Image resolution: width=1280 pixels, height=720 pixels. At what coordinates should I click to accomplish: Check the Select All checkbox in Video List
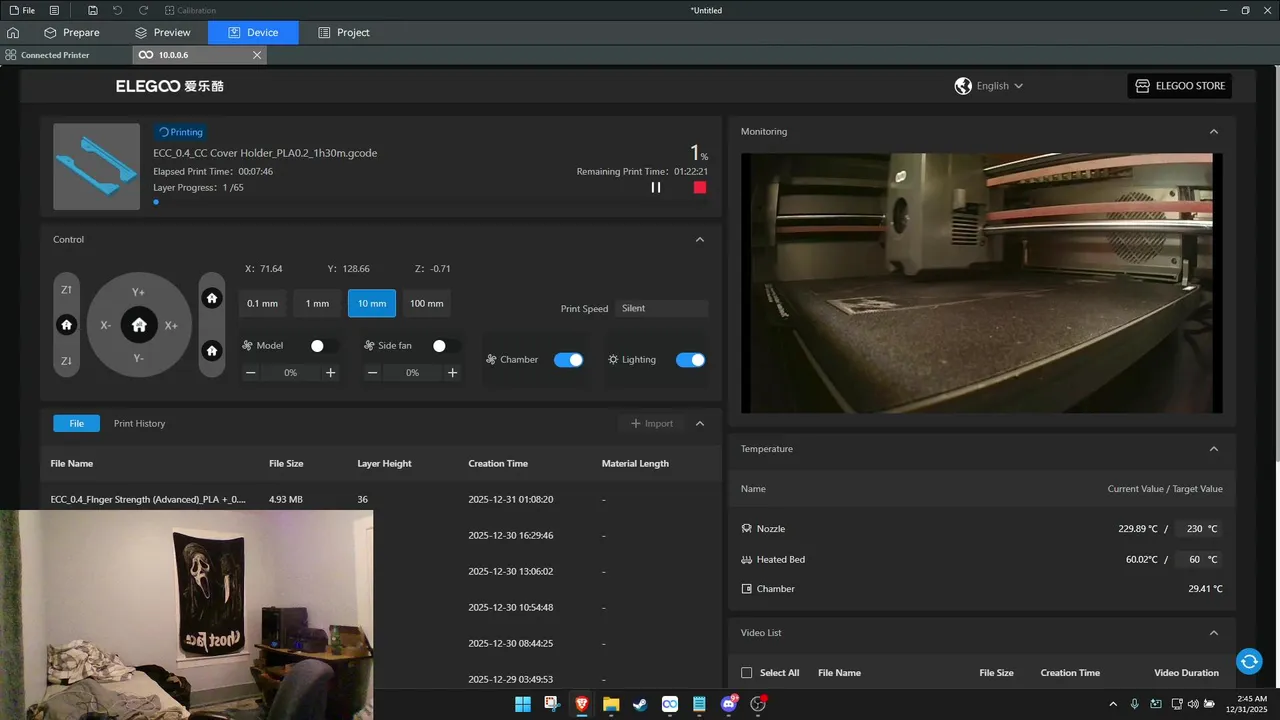[746, 673]
